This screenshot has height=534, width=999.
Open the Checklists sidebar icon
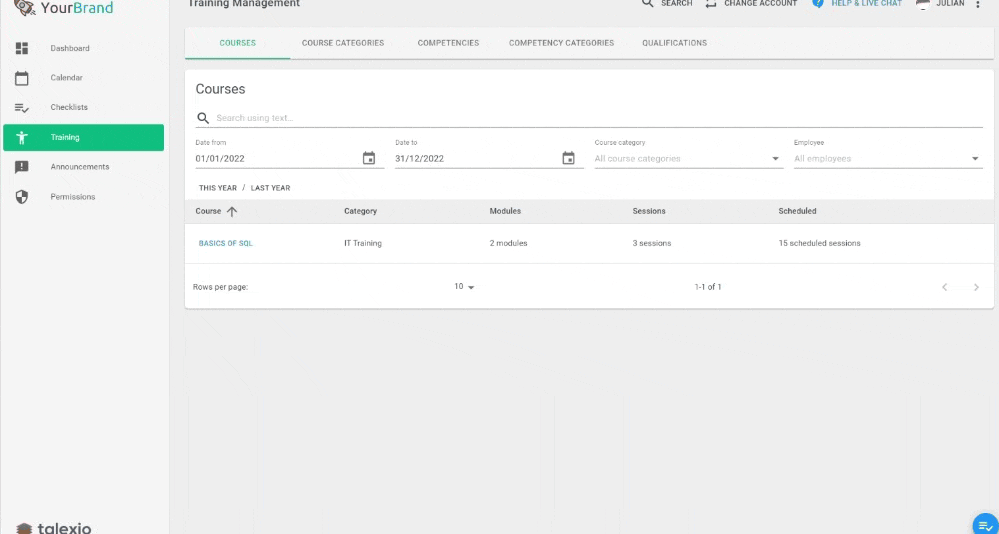tap(22, 108)
